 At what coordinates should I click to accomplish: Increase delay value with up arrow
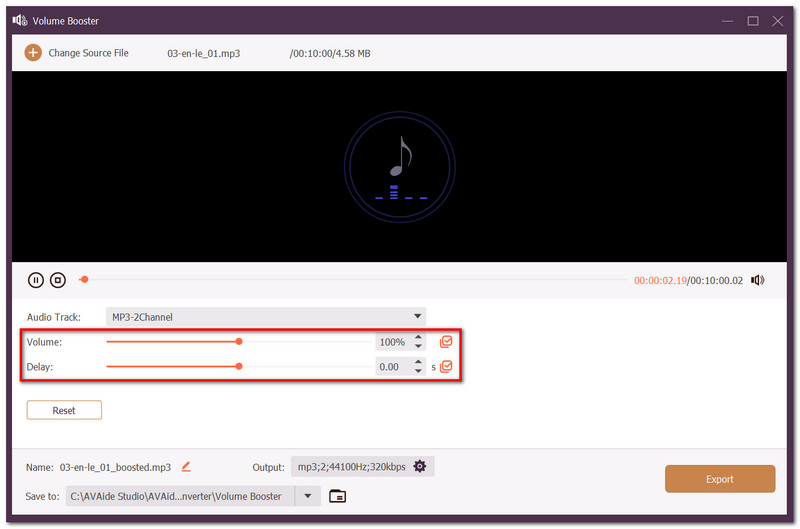tap(418, 362)
